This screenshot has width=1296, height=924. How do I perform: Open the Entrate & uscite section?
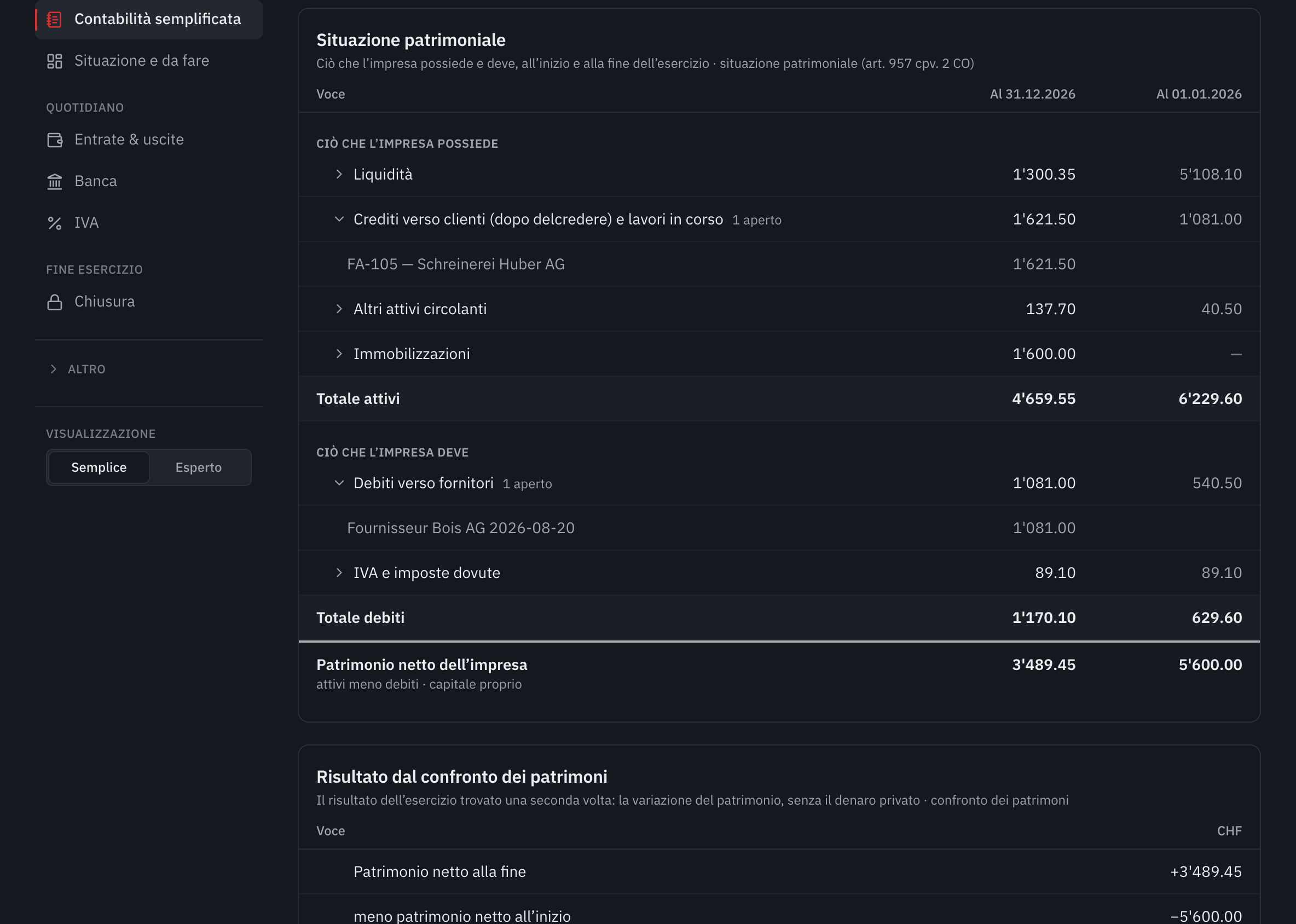point(148,140)
